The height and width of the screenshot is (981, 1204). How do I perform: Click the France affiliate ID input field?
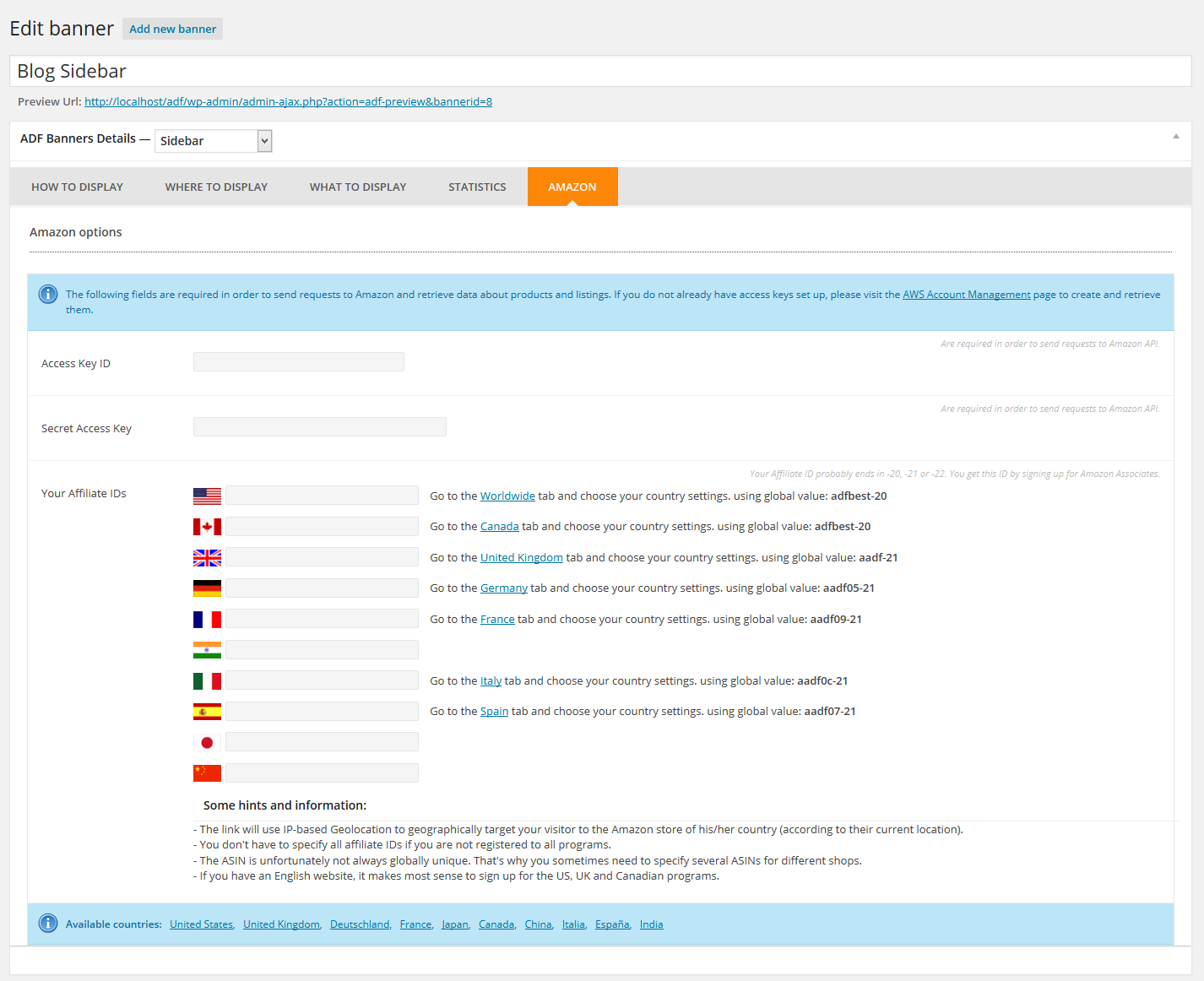pyautogui.click(x=322, y=618)
